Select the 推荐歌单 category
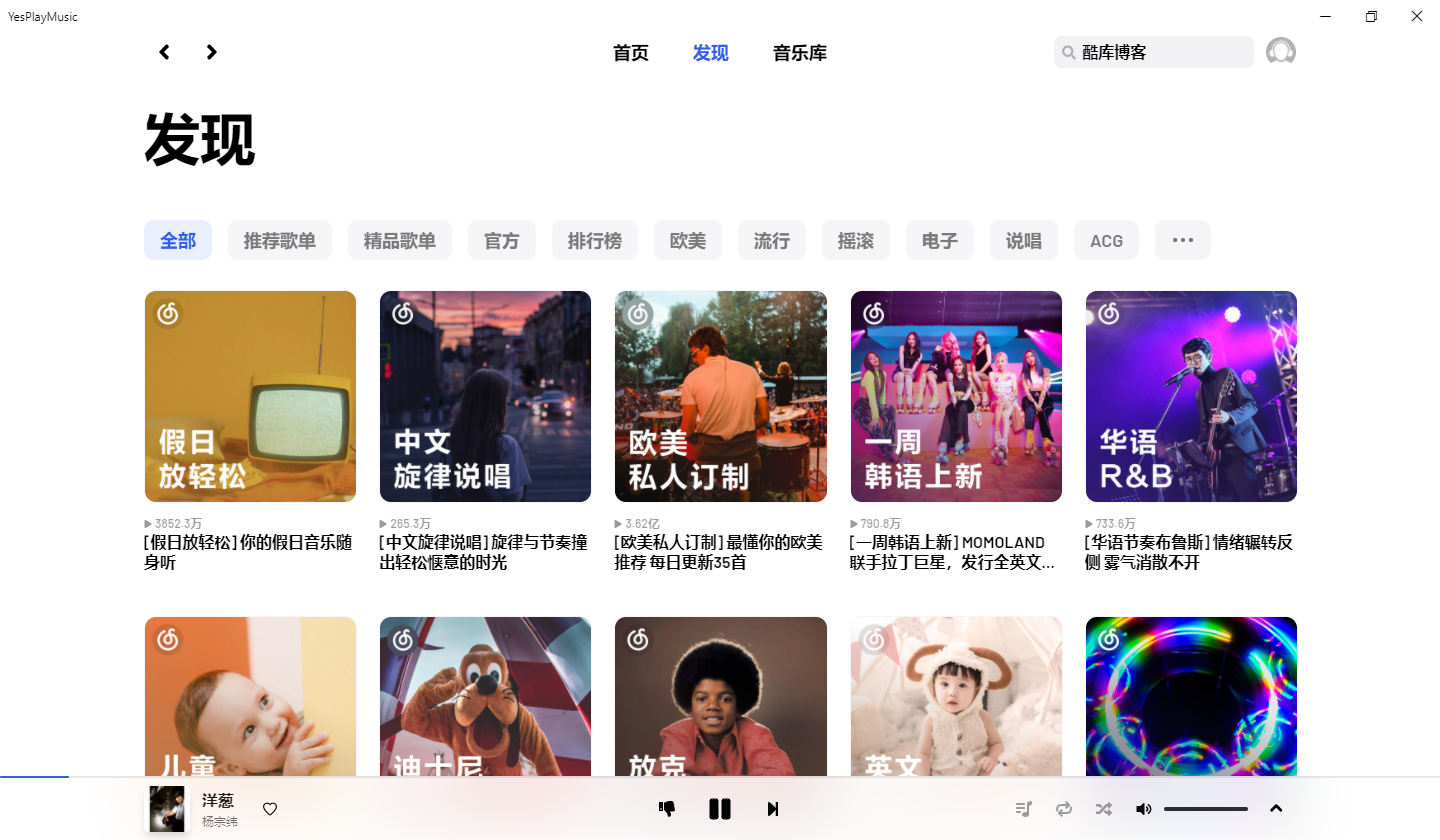Viewport: 1440px width, 840px height. [x=280, y=240]
